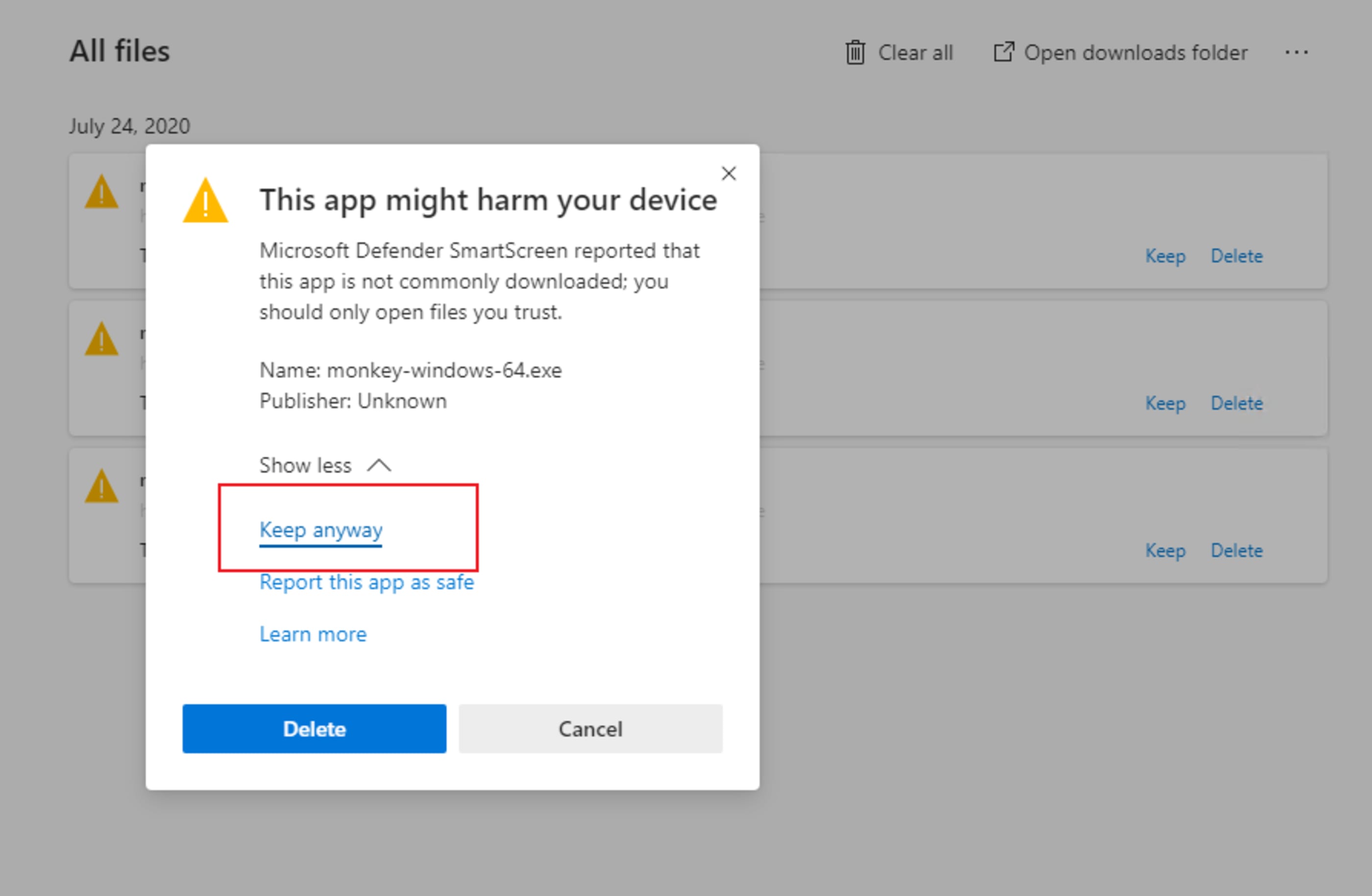The image size is (1372, 896).
Task: Open the three-dot more options menu
Action: click(x=1296, y=52)
